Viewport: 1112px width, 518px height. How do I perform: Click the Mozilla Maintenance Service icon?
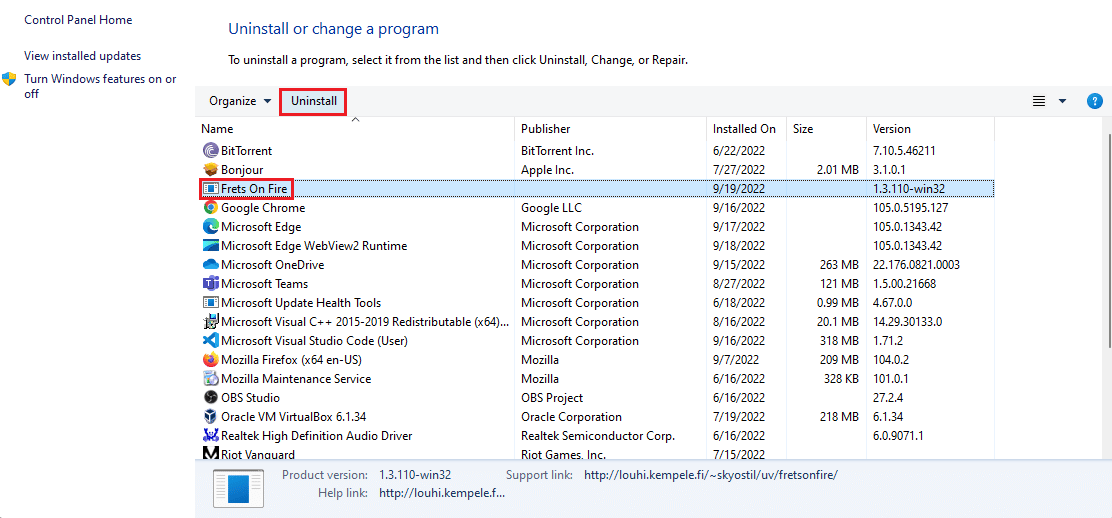[210, 378]
